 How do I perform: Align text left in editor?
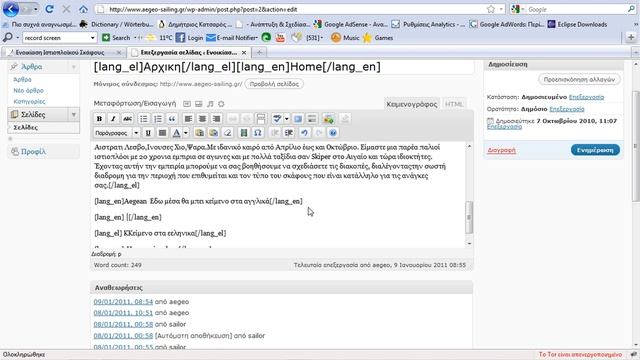click(x=188, y=119)
